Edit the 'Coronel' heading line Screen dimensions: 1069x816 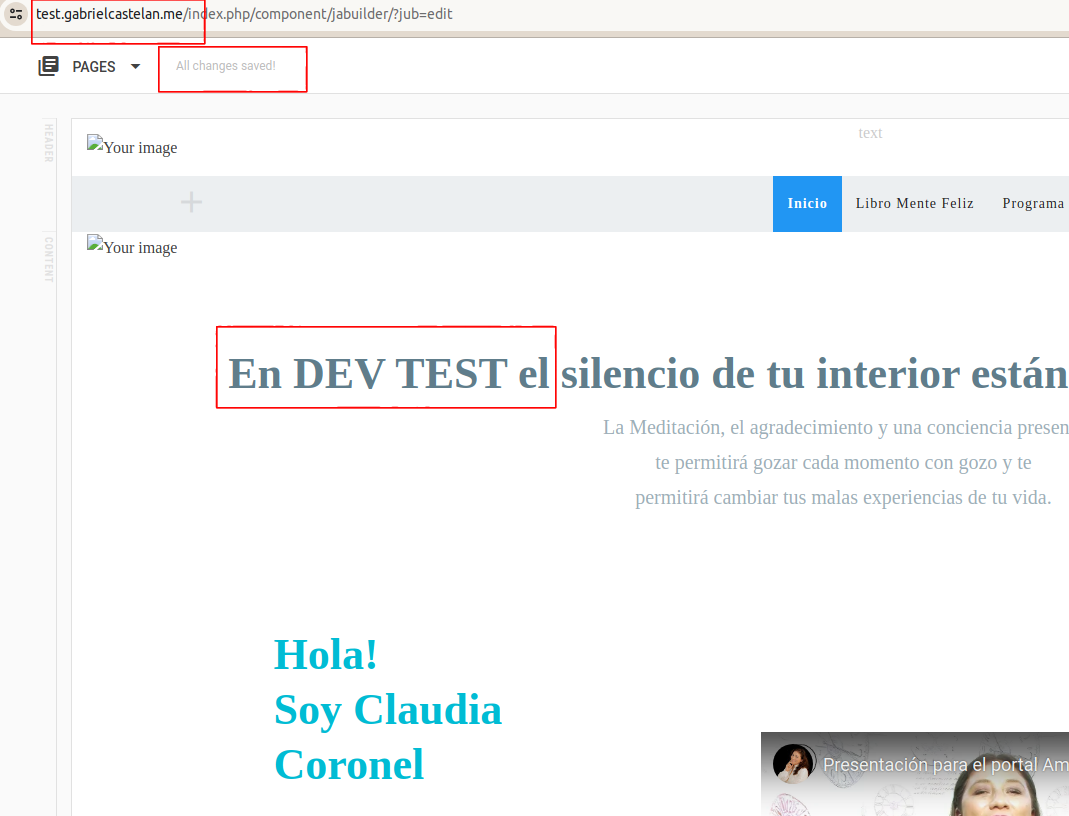point(349,765)
